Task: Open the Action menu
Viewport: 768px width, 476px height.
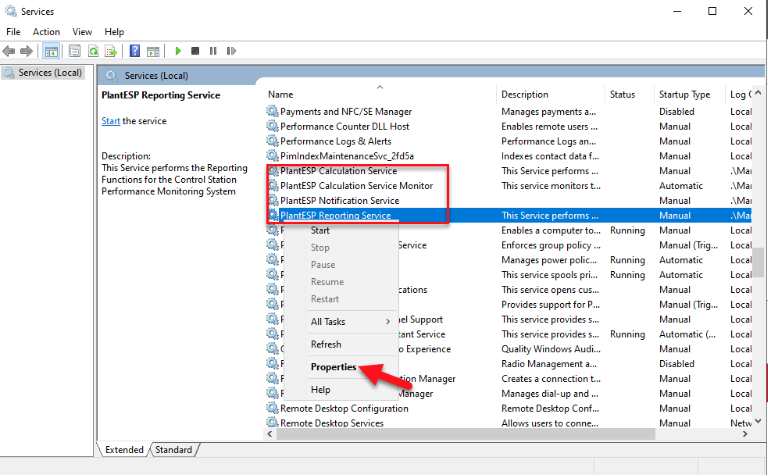Action: pos(46,32)
